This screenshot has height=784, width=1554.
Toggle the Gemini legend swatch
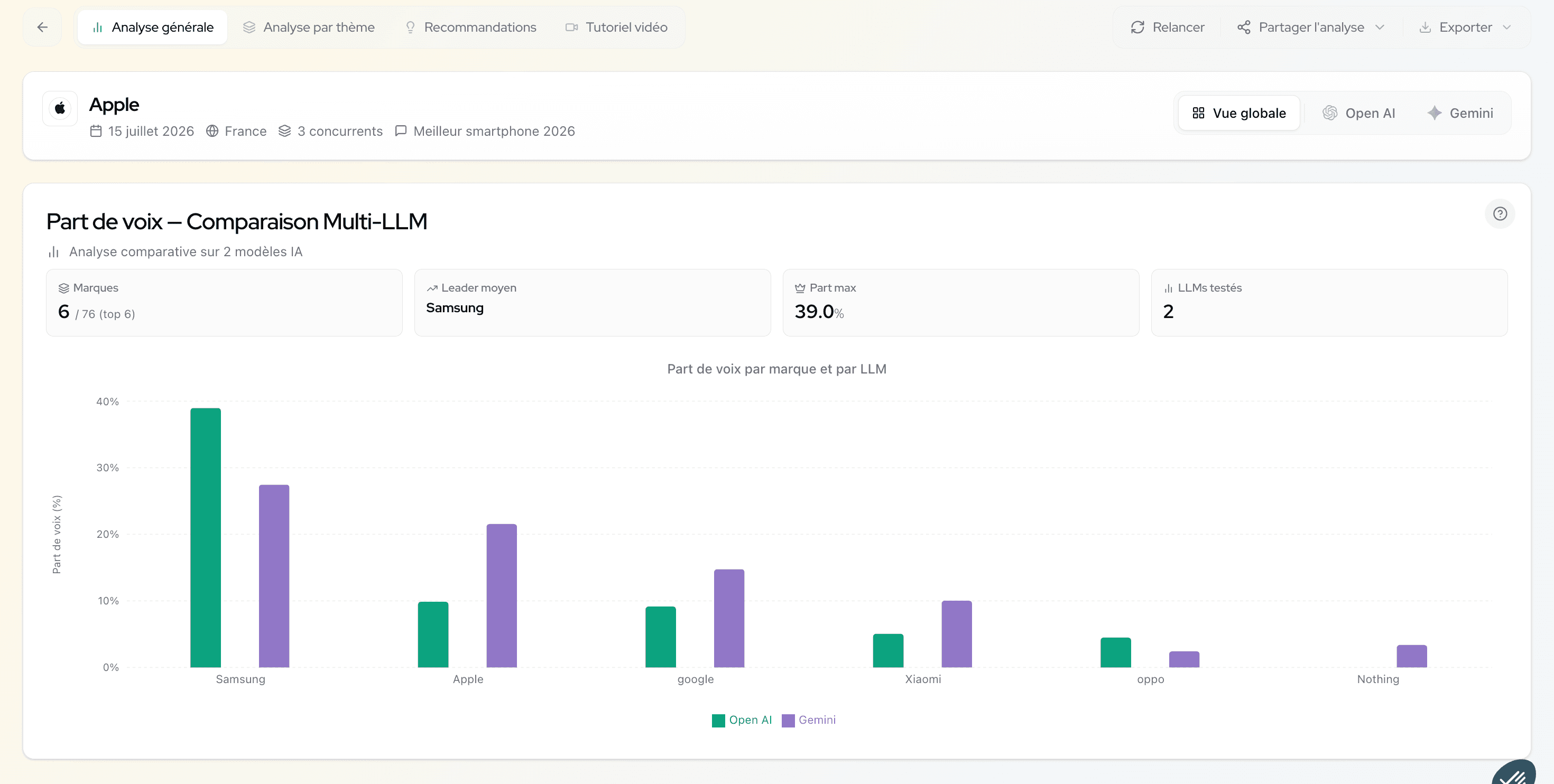pos(788,720)
